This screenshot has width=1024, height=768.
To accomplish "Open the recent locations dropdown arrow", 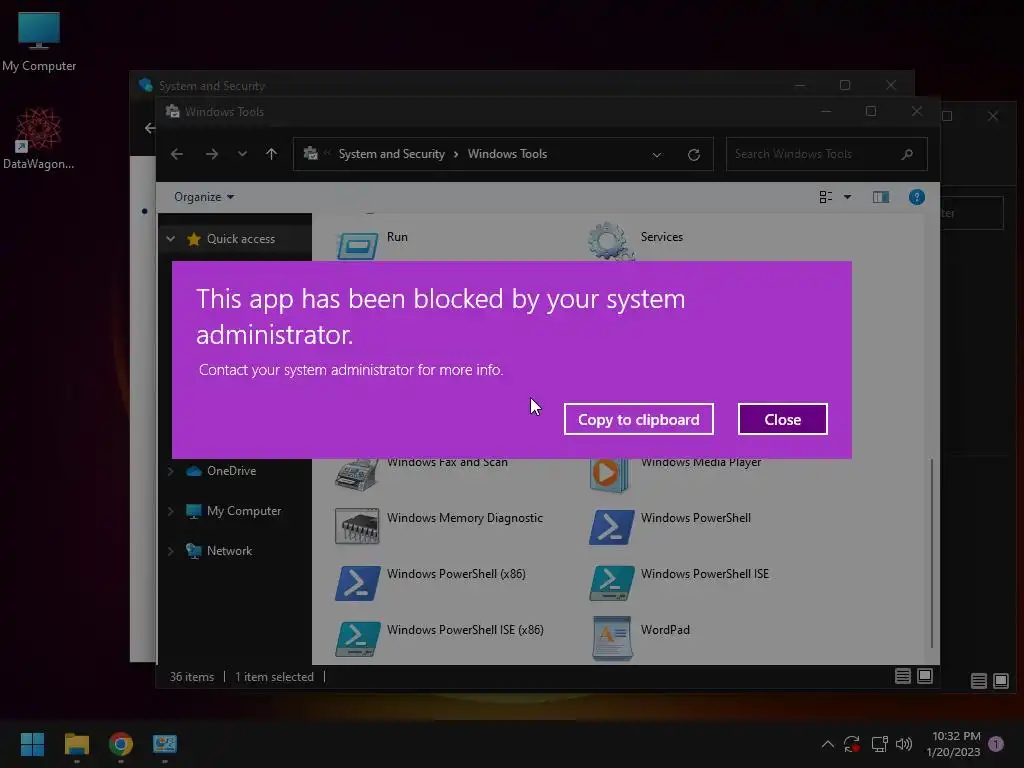I will coord(242,154).
